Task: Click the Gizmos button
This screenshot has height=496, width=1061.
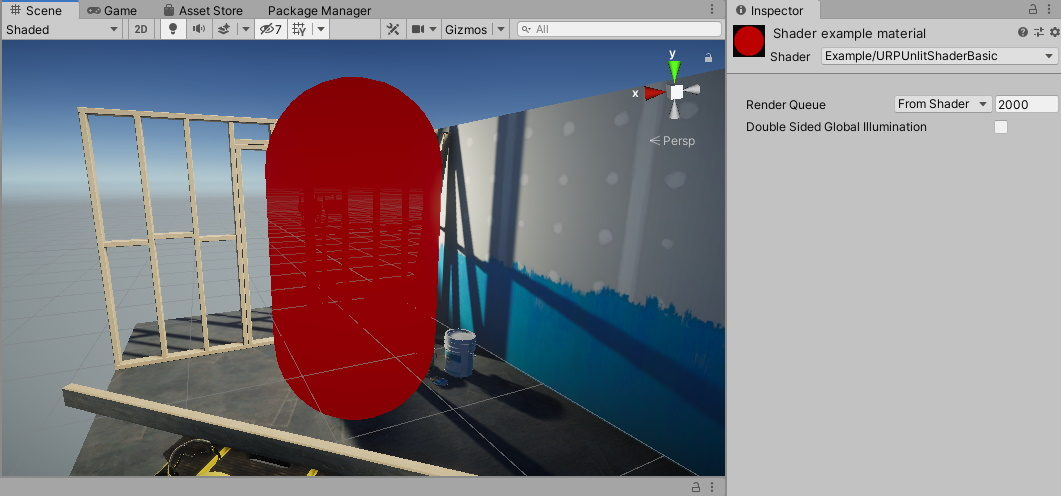Action: (x=466, y=29)
